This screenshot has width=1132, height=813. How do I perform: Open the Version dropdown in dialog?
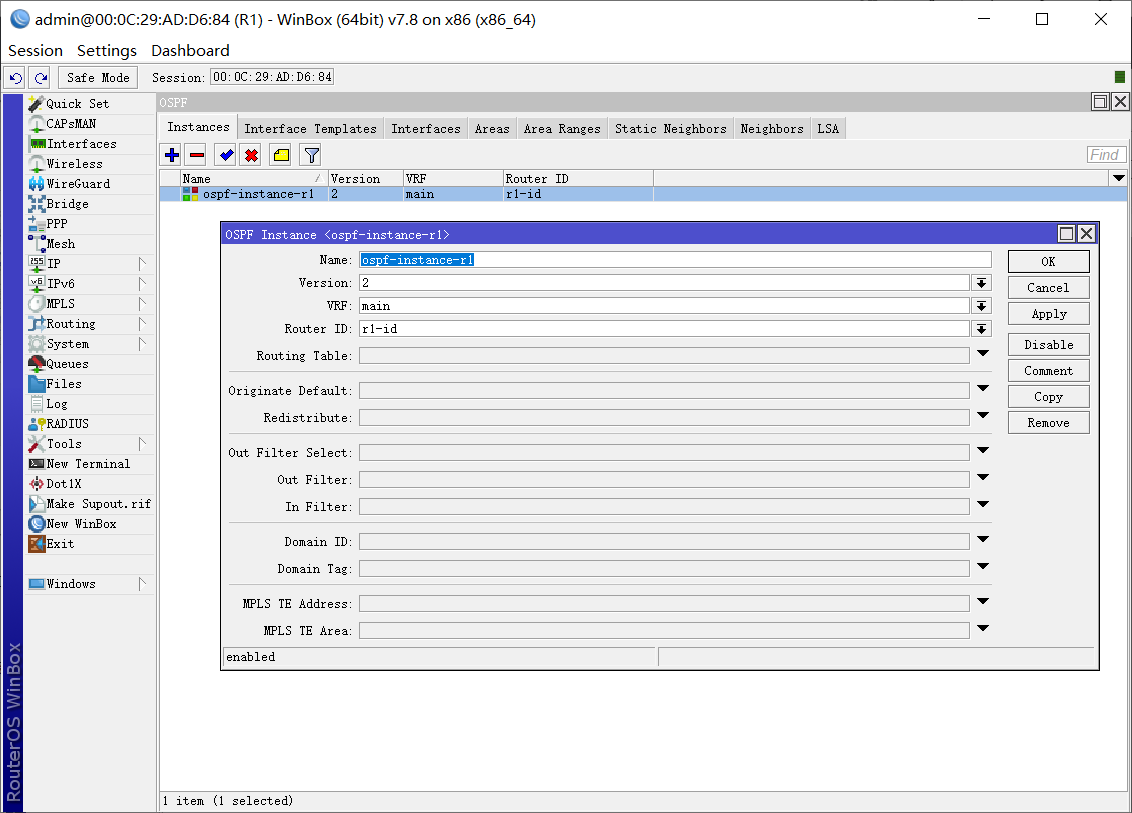tap(981, 283)
